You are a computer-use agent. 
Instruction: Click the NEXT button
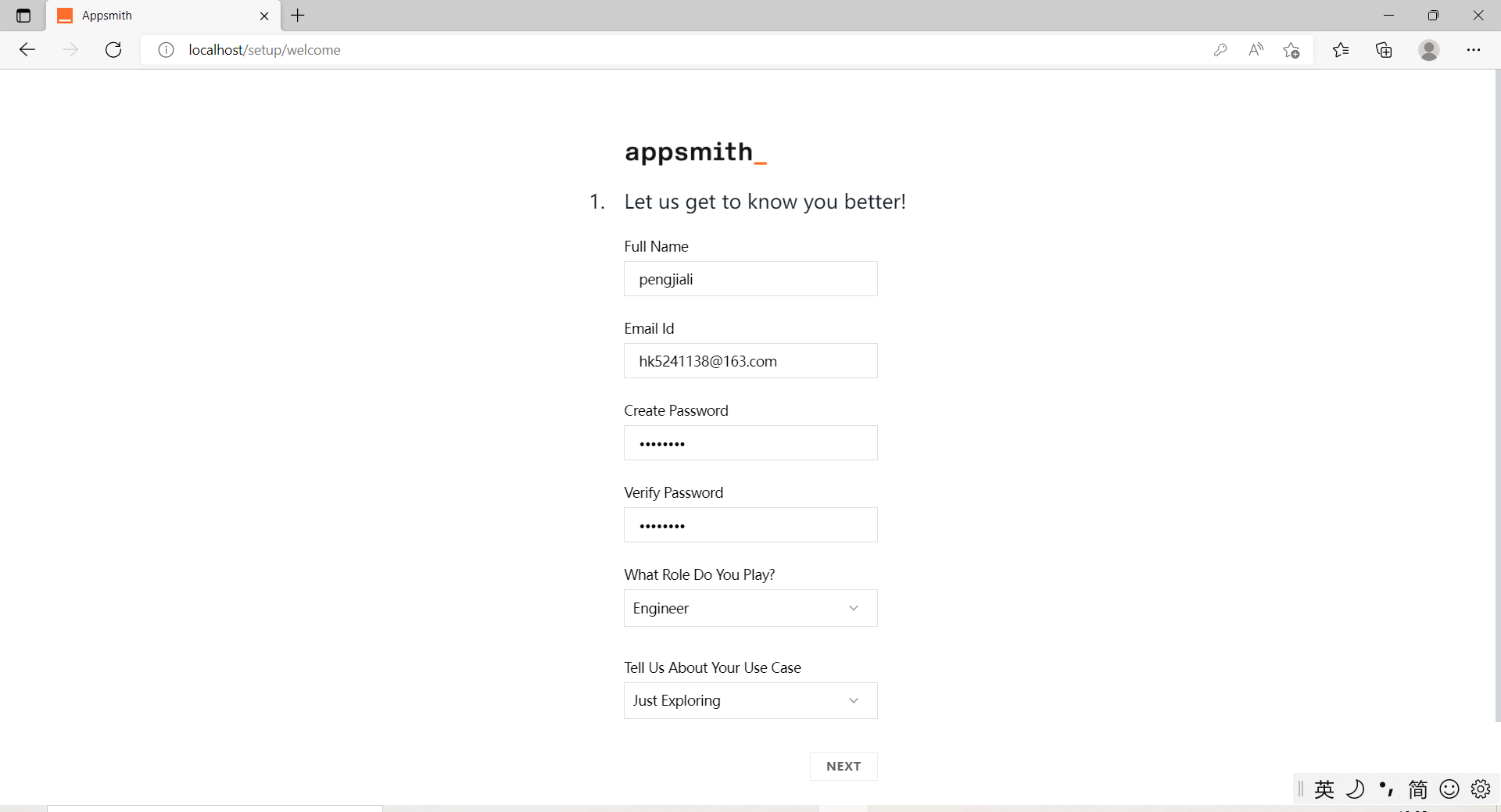(844, 766)
